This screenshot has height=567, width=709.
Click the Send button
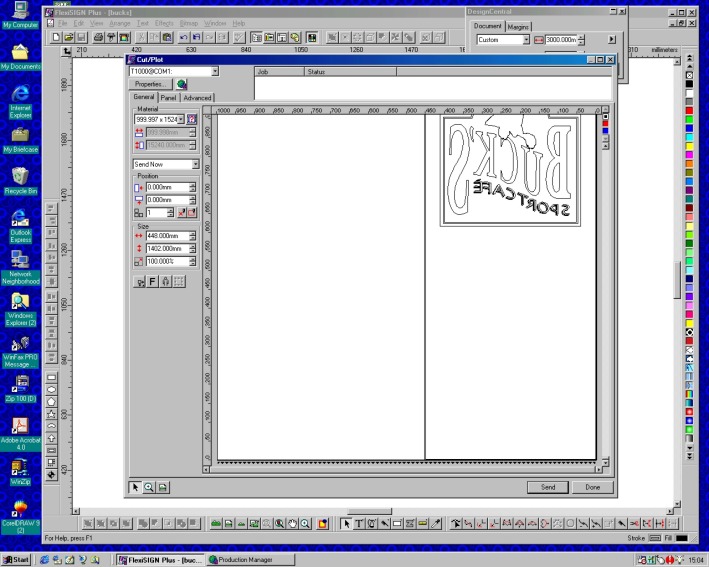pyautogui.click(x=548, y=487)
